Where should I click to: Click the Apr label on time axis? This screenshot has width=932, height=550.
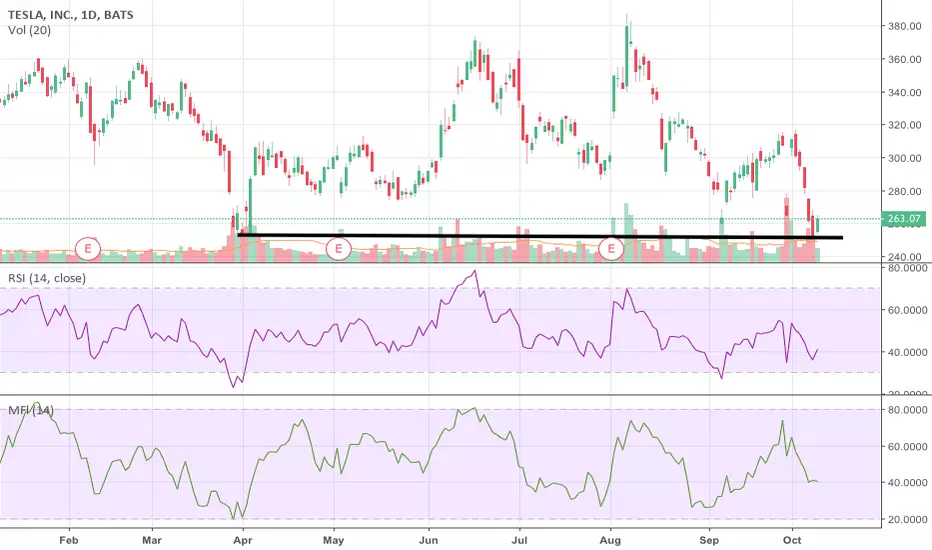243,540
